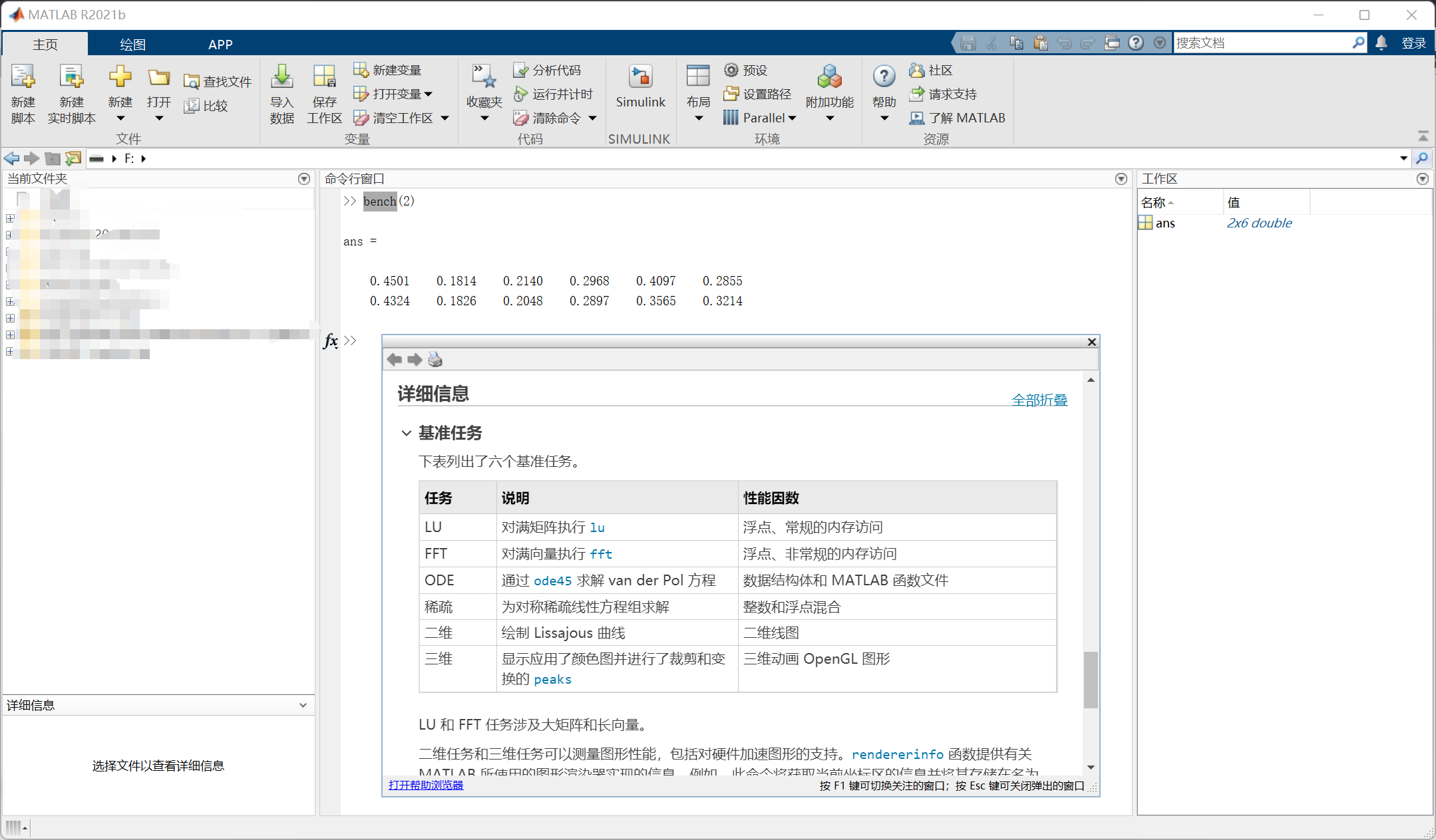Click the quick access help question icon

pyautogui.click(x=1136, y=43)
